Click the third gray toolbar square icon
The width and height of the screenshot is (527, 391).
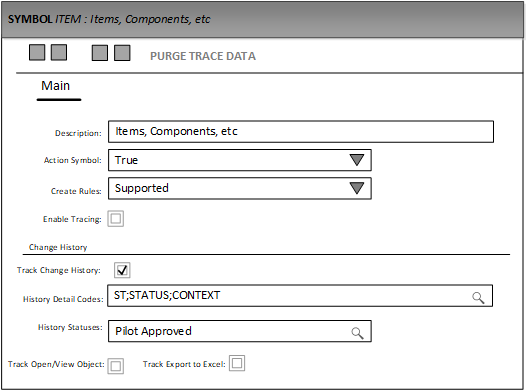point(100,53)
